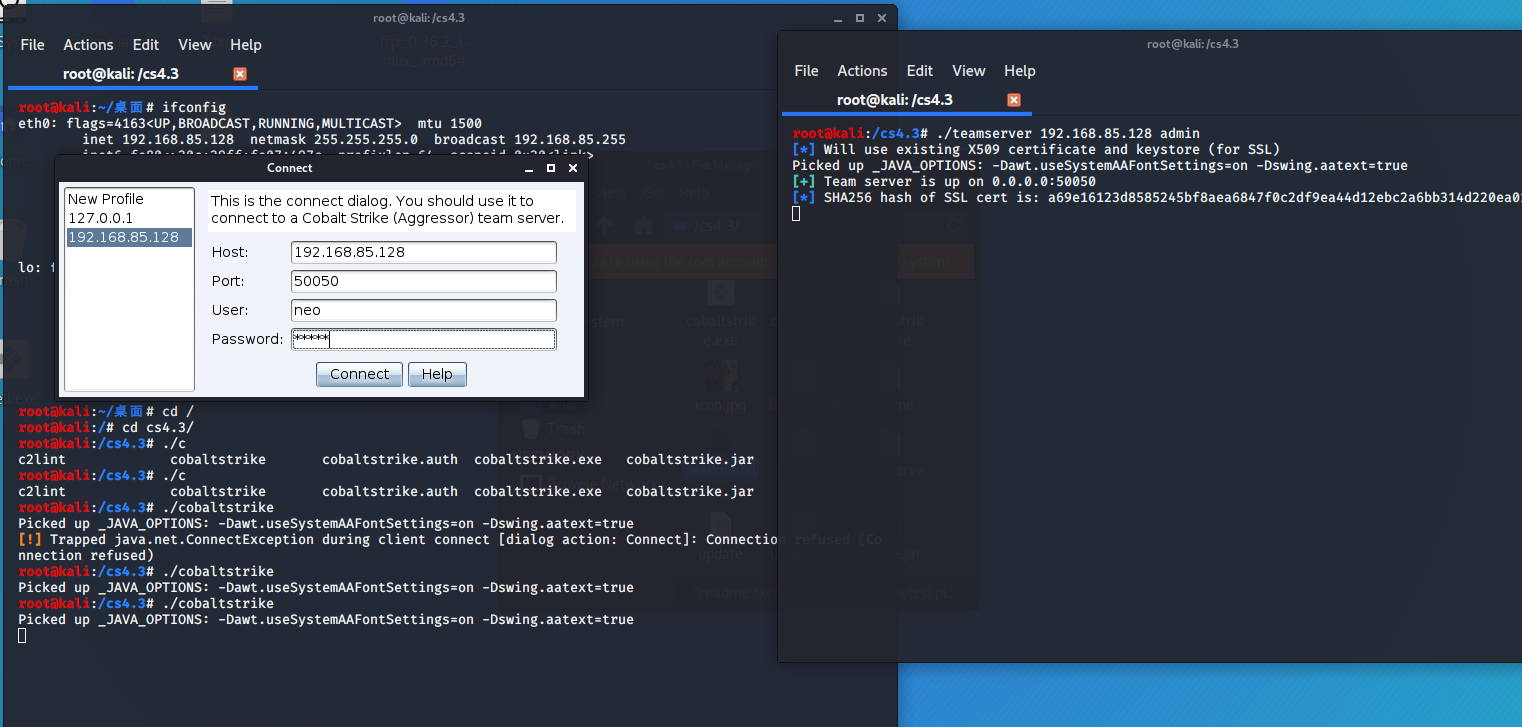Image resolution: width=1522 pixels, height=727 pixels.
Task: Click 'Team server is up' line
Action: [x=943, y=181]
